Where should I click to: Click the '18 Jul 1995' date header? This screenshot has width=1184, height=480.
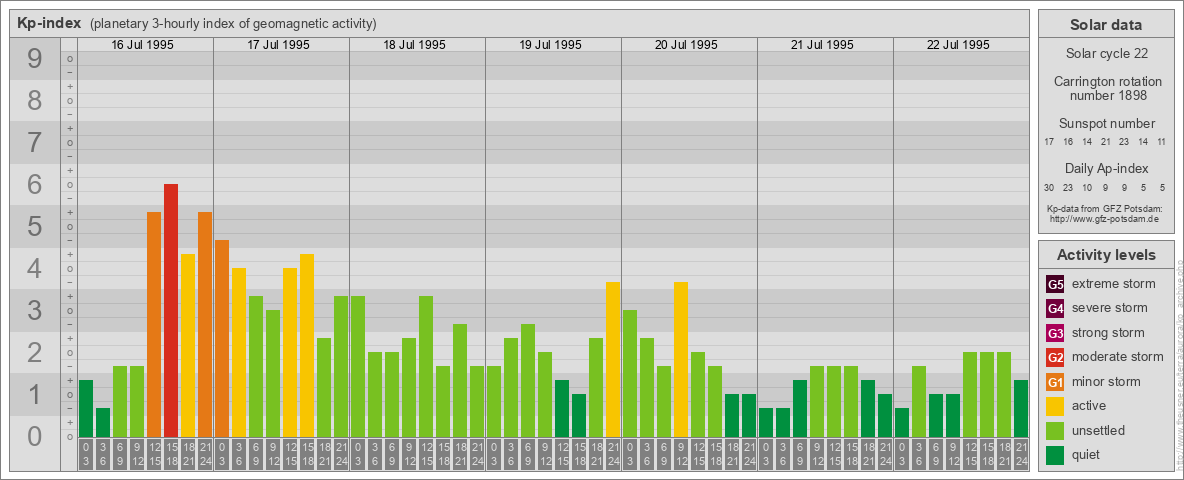[415, 45]
